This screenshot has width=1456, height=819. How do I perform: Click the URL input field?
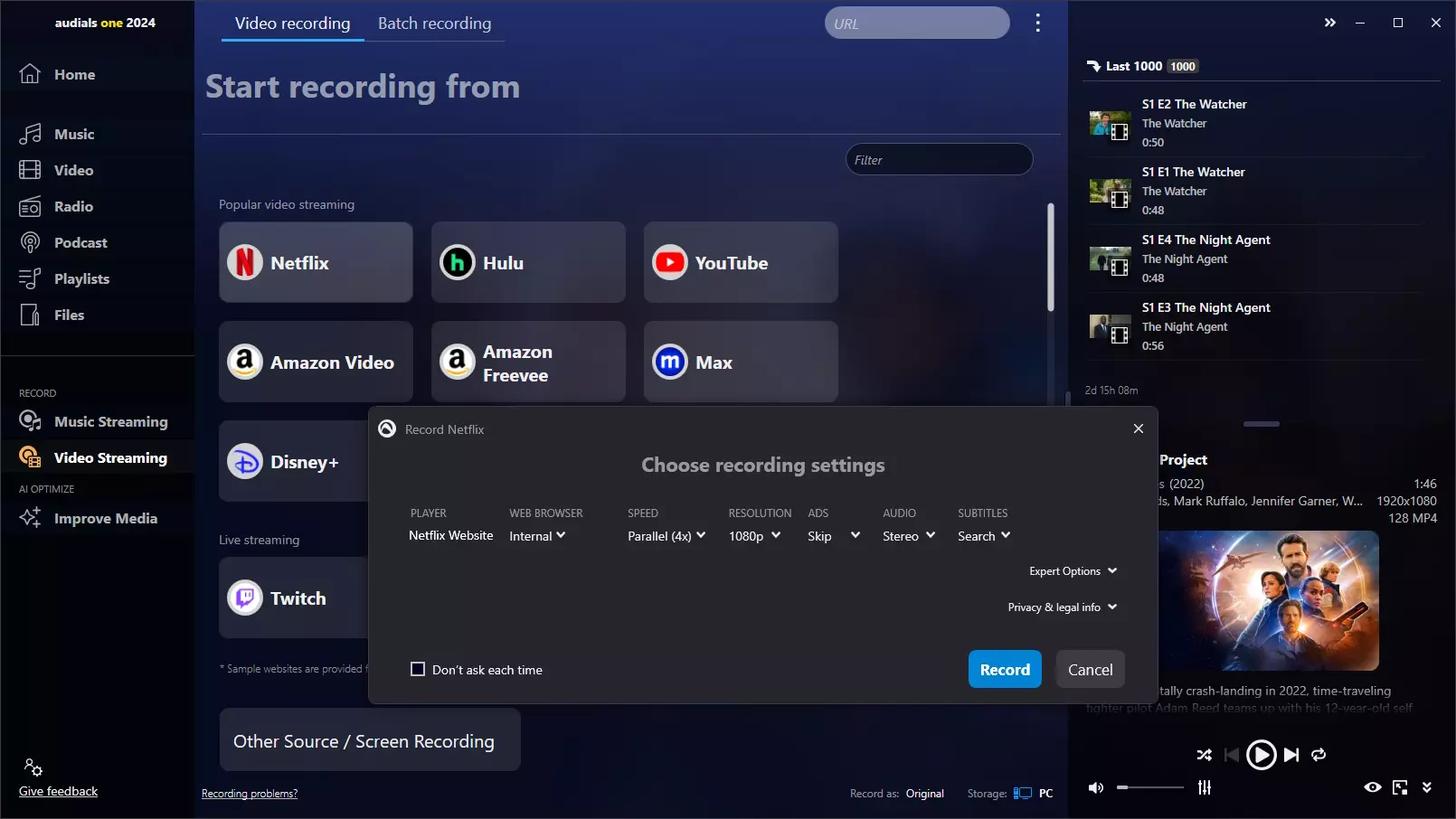tap(917, 24)
